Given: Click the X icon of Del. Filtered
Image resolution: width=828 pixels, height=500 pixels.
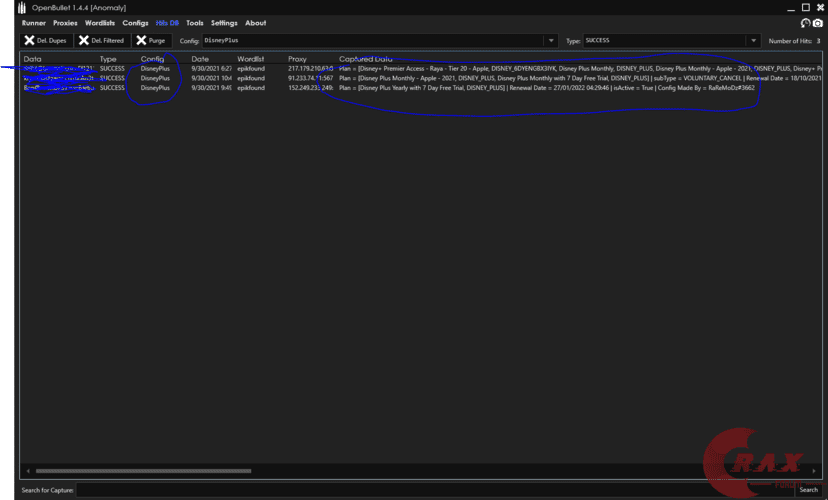Looking at the screenshot, I should tap(83, 41).
